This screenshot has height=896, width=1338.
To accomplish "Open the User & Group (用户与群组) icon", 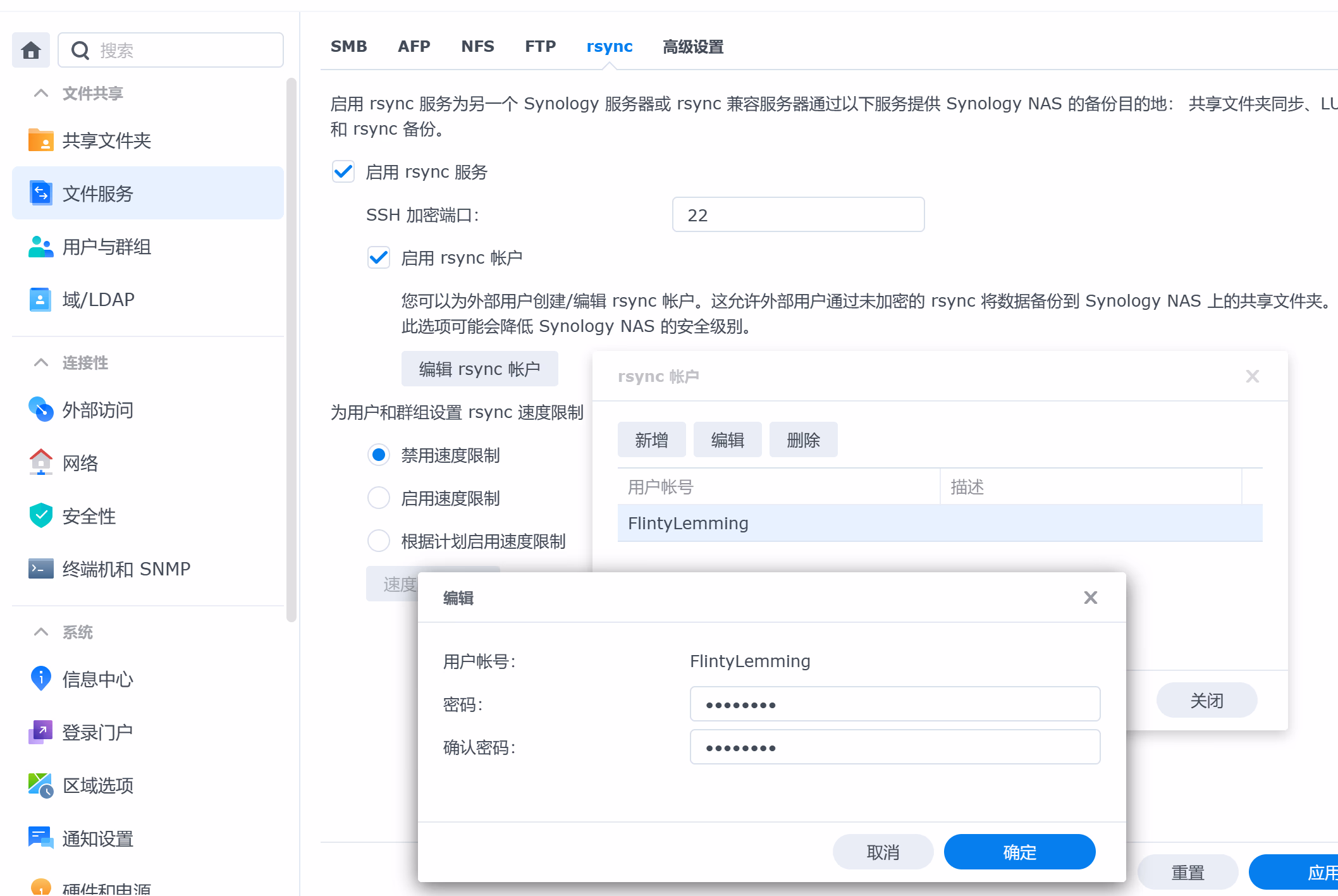I will point(41,247).
